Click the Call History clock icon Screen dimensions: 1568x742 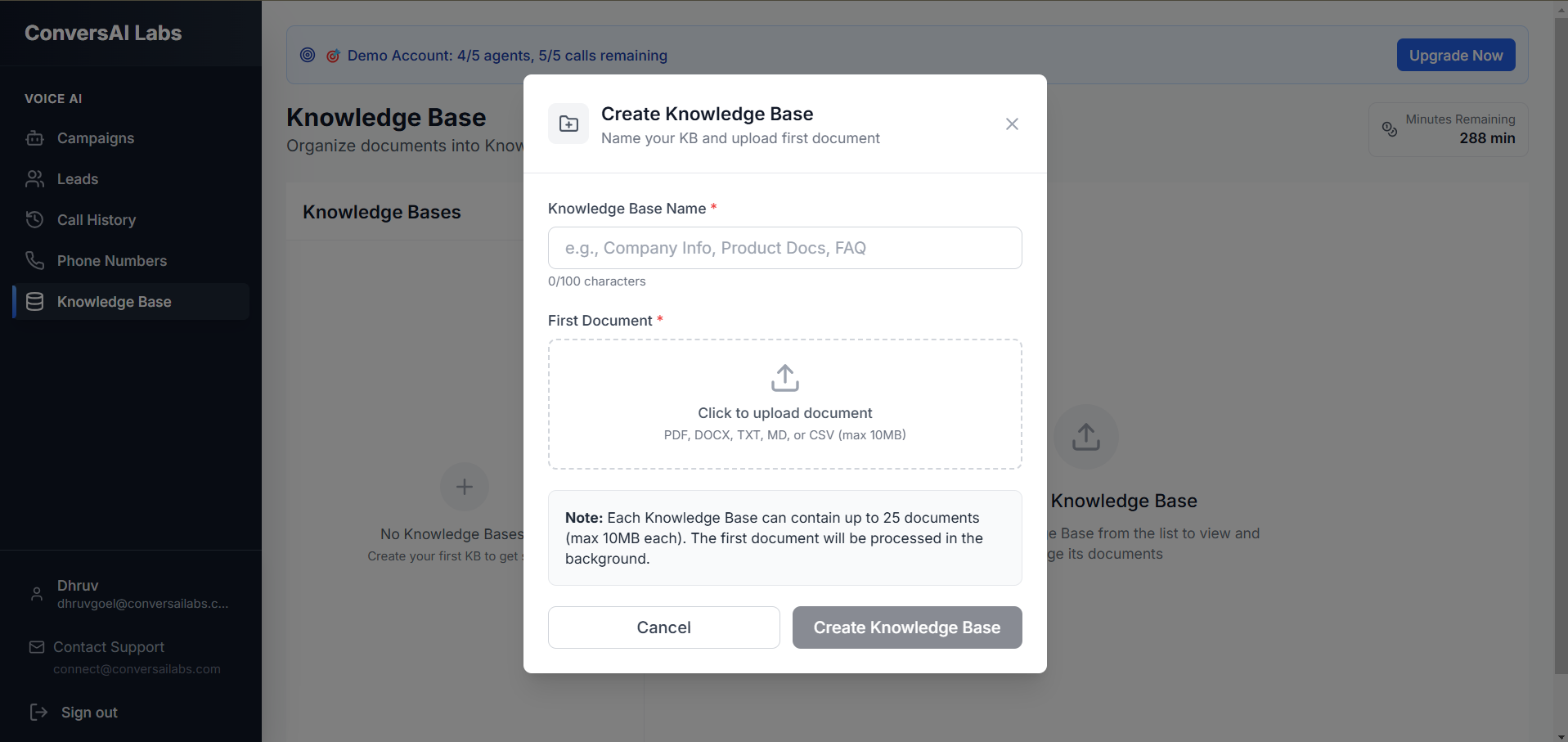(x=35, y=220)
